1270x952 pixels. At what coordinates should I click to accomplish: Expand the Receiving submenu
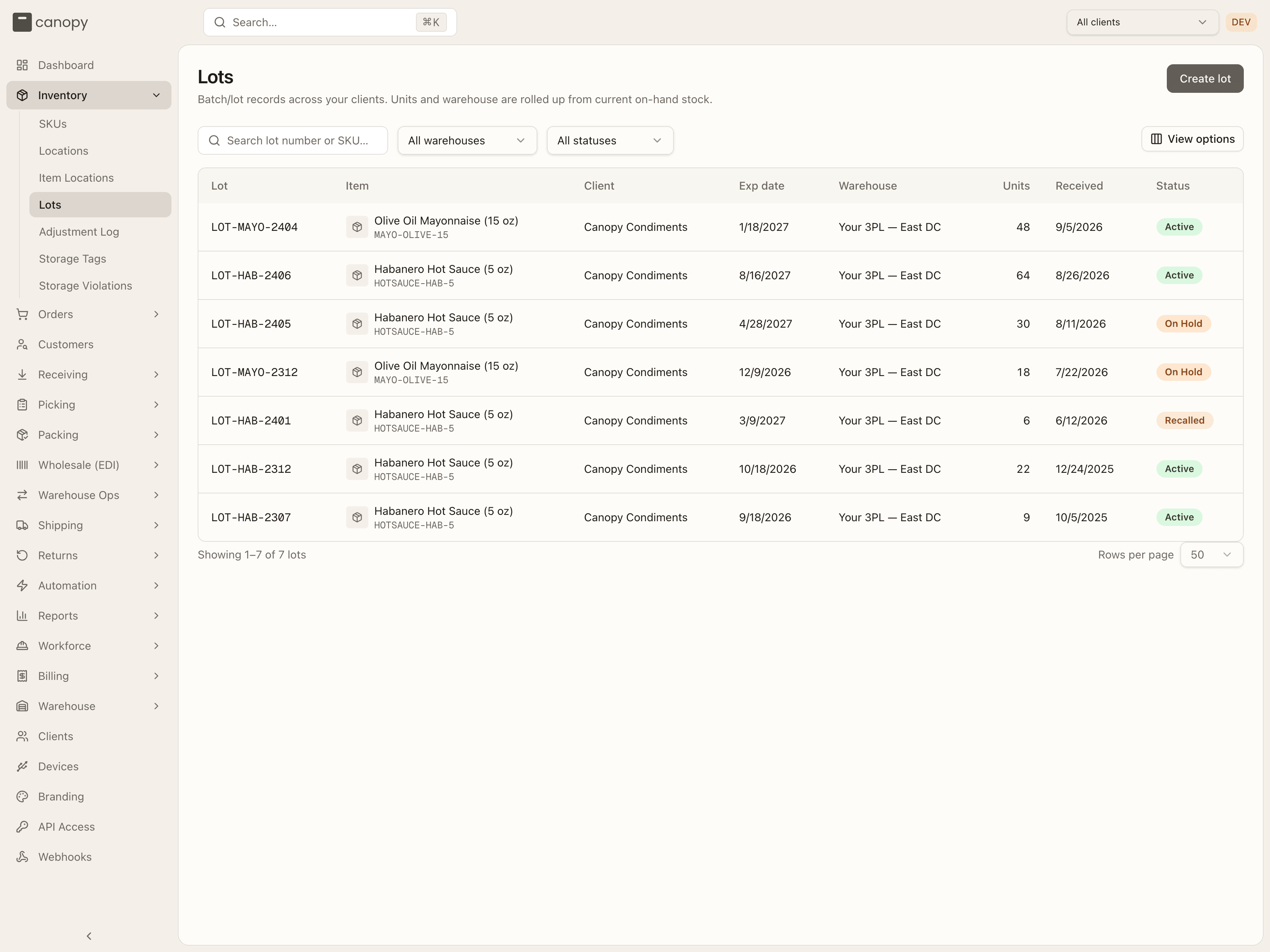click(156, 375)
